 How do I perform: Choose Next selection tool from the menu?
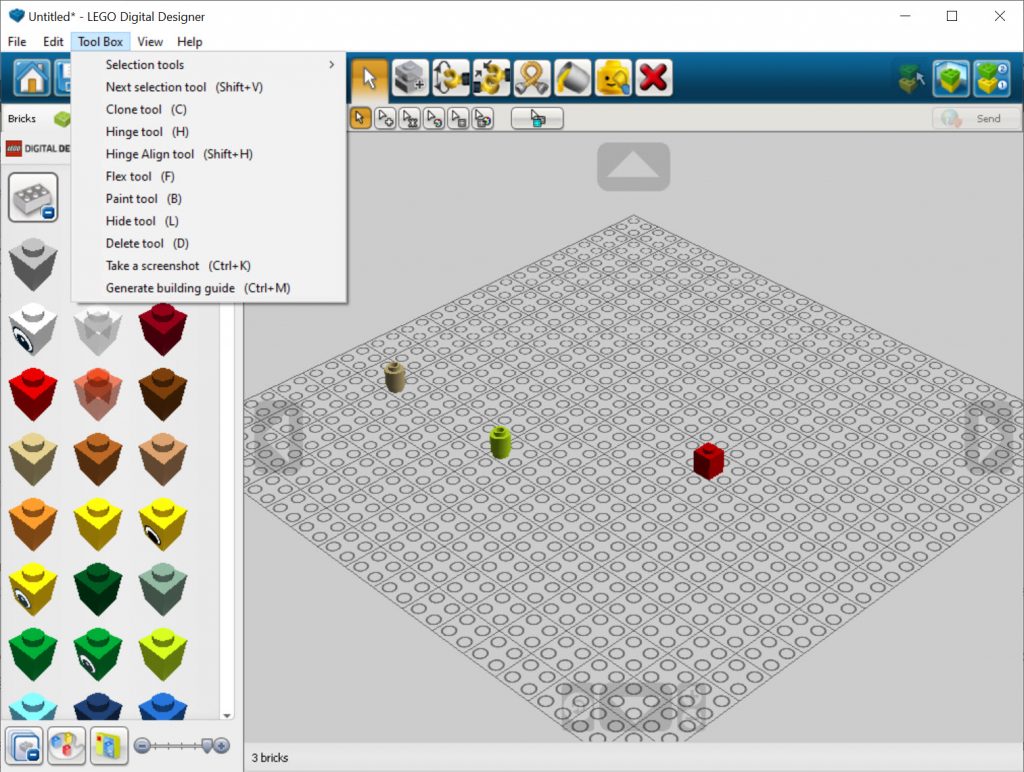209,87
